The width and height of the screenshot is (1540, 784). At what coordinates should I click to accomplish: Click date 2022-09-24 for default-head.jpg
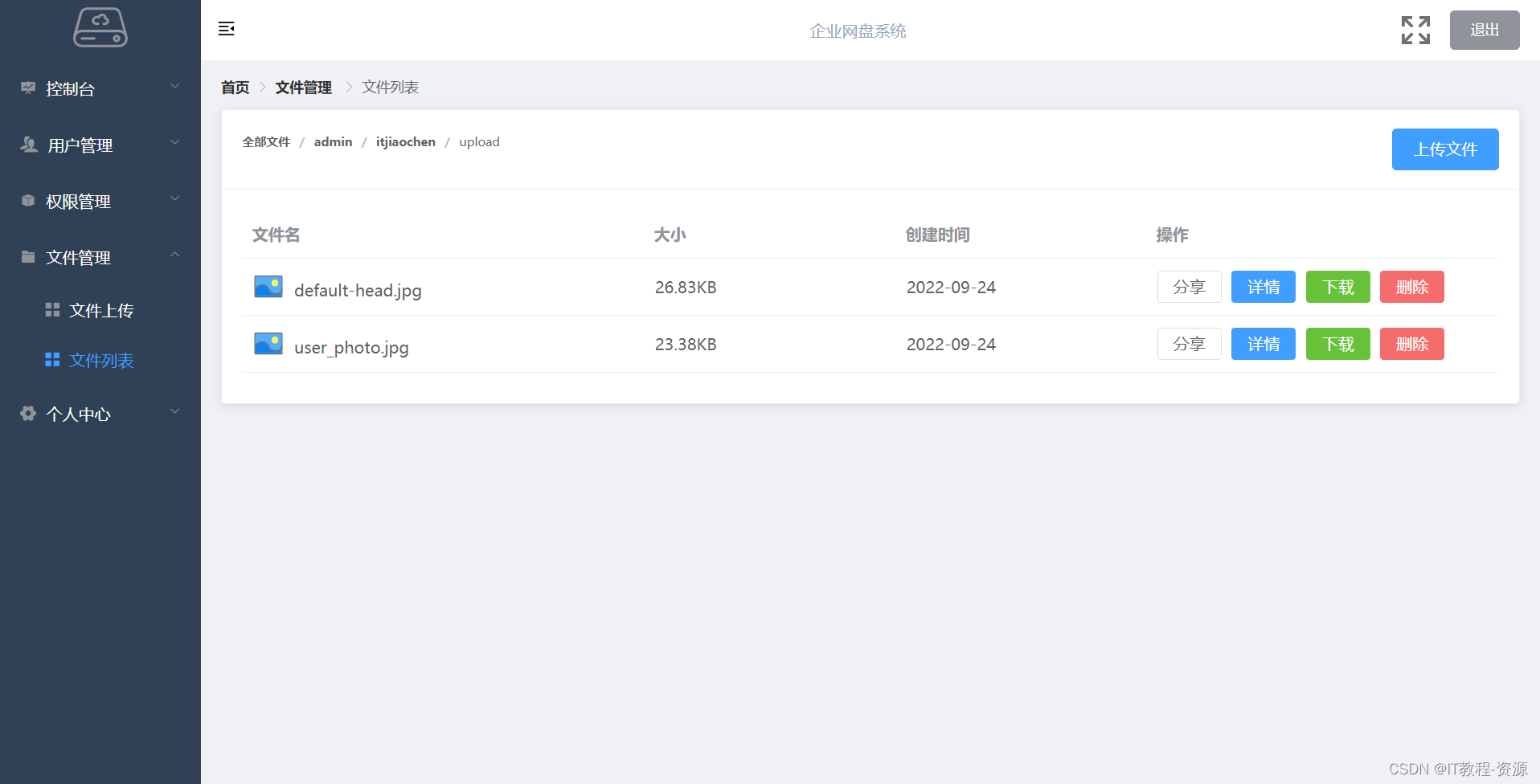(951, 288)
